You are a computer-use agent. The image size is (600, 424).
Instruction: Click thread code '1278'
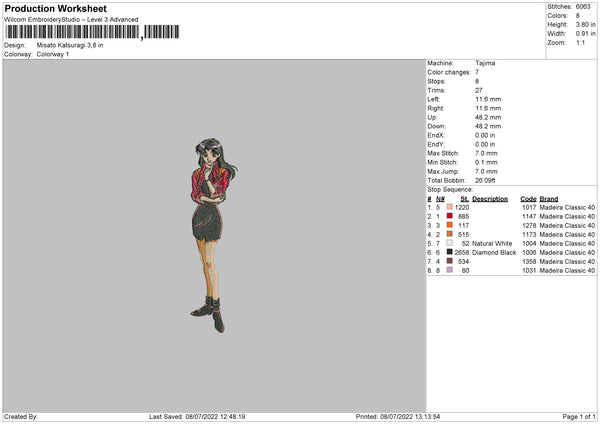529,225
